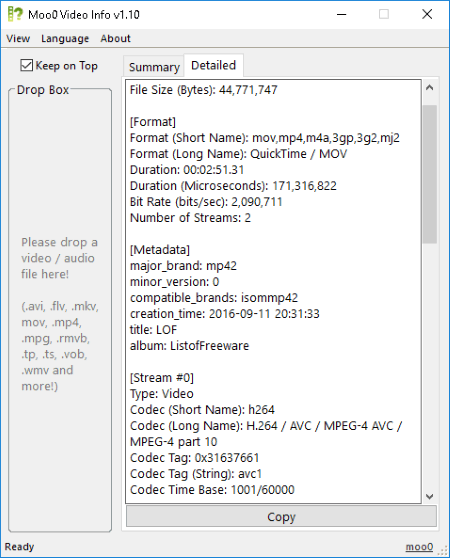This screenshot has width=450, height=558.
Task: Minimize the Moo0 Video Info window
Action: pyautogui.click(x=342, y=15)
